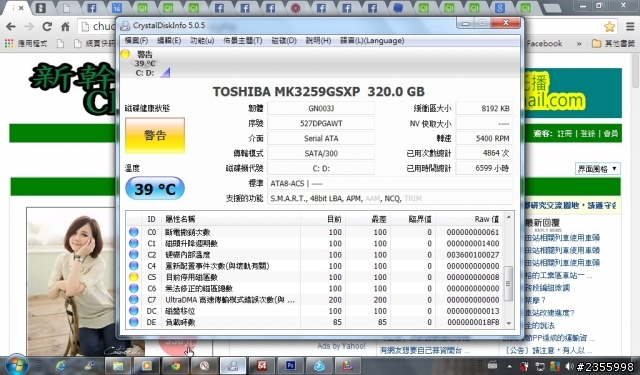Click the status orb of row DE
The width and height of the screenshot is (640, 375).
click(133, 322)
